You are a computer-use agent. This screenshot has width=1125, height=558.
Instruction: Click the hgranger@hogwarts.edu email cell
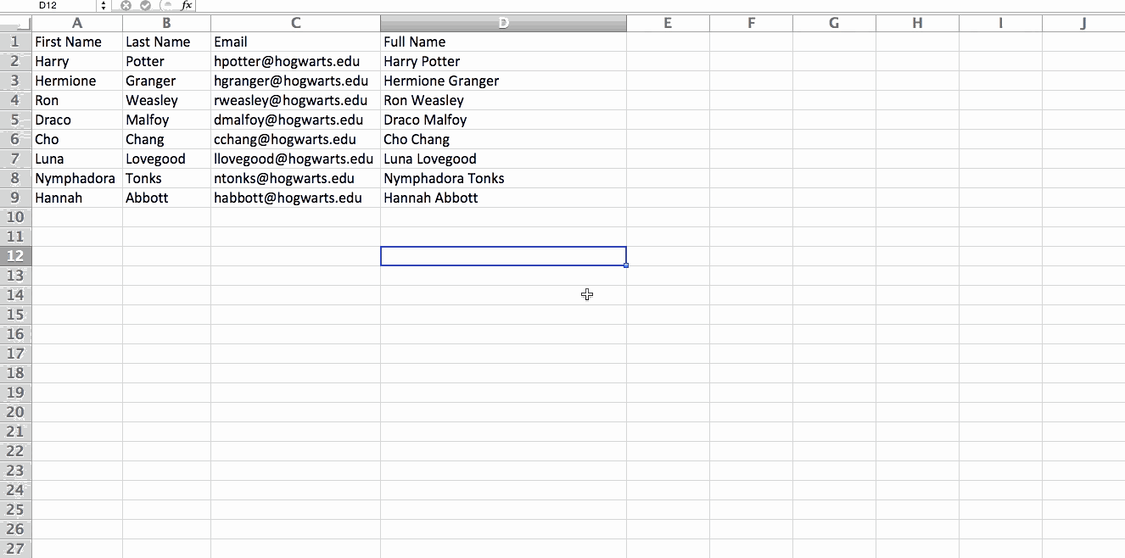[x=296, y=80]
